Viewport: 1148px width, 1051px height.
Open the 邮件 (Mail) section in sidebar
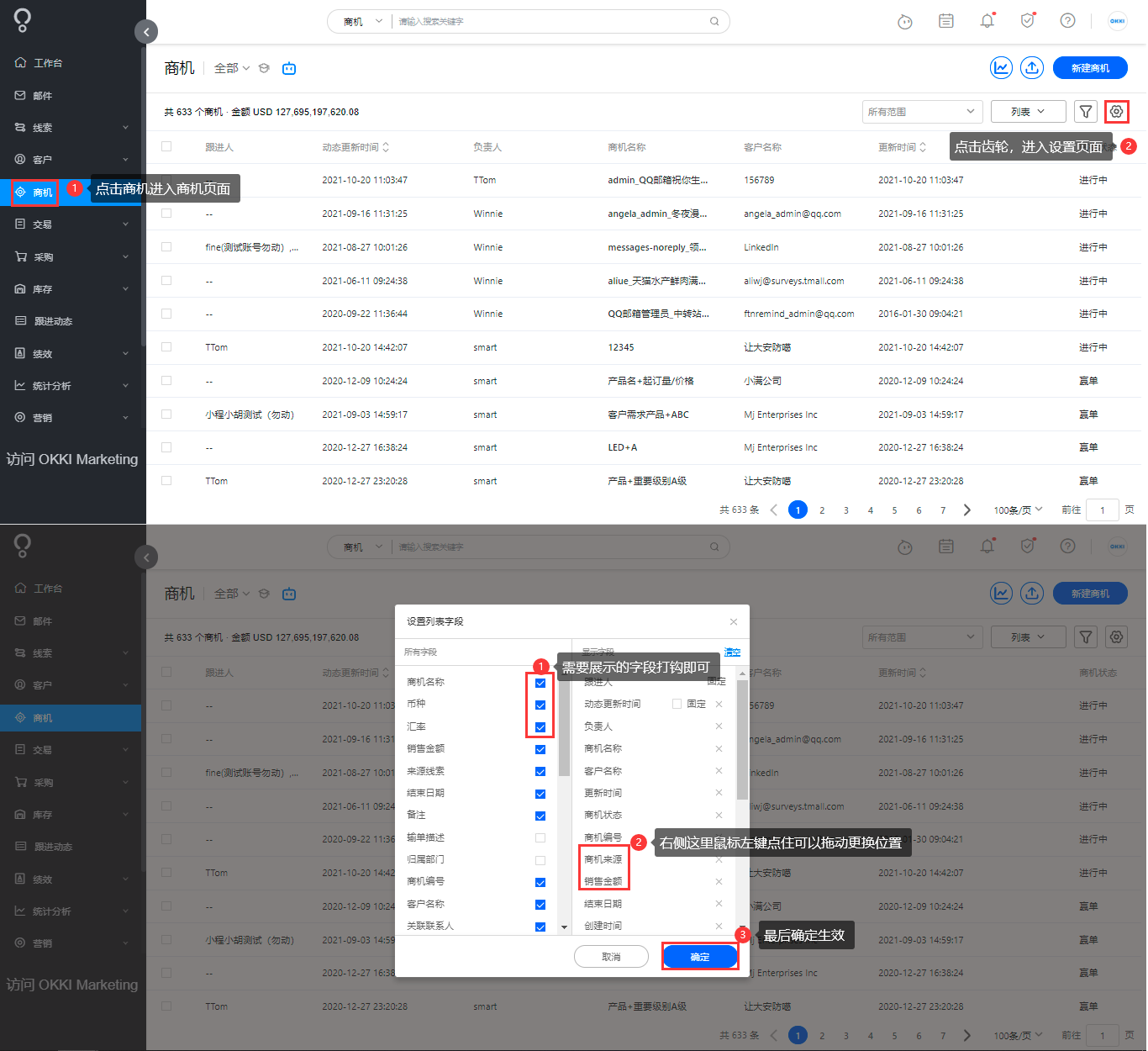coord(44,95)
